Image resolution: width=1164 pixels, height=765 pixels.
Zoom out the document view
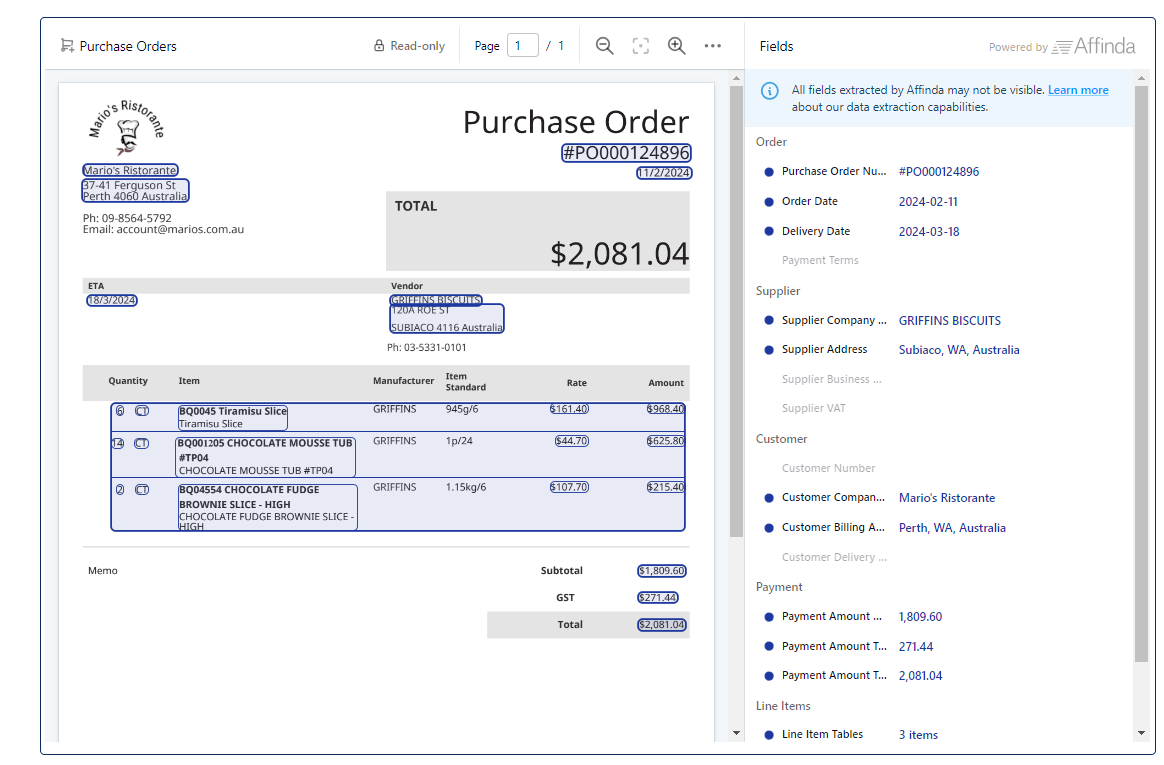point(604,46)
